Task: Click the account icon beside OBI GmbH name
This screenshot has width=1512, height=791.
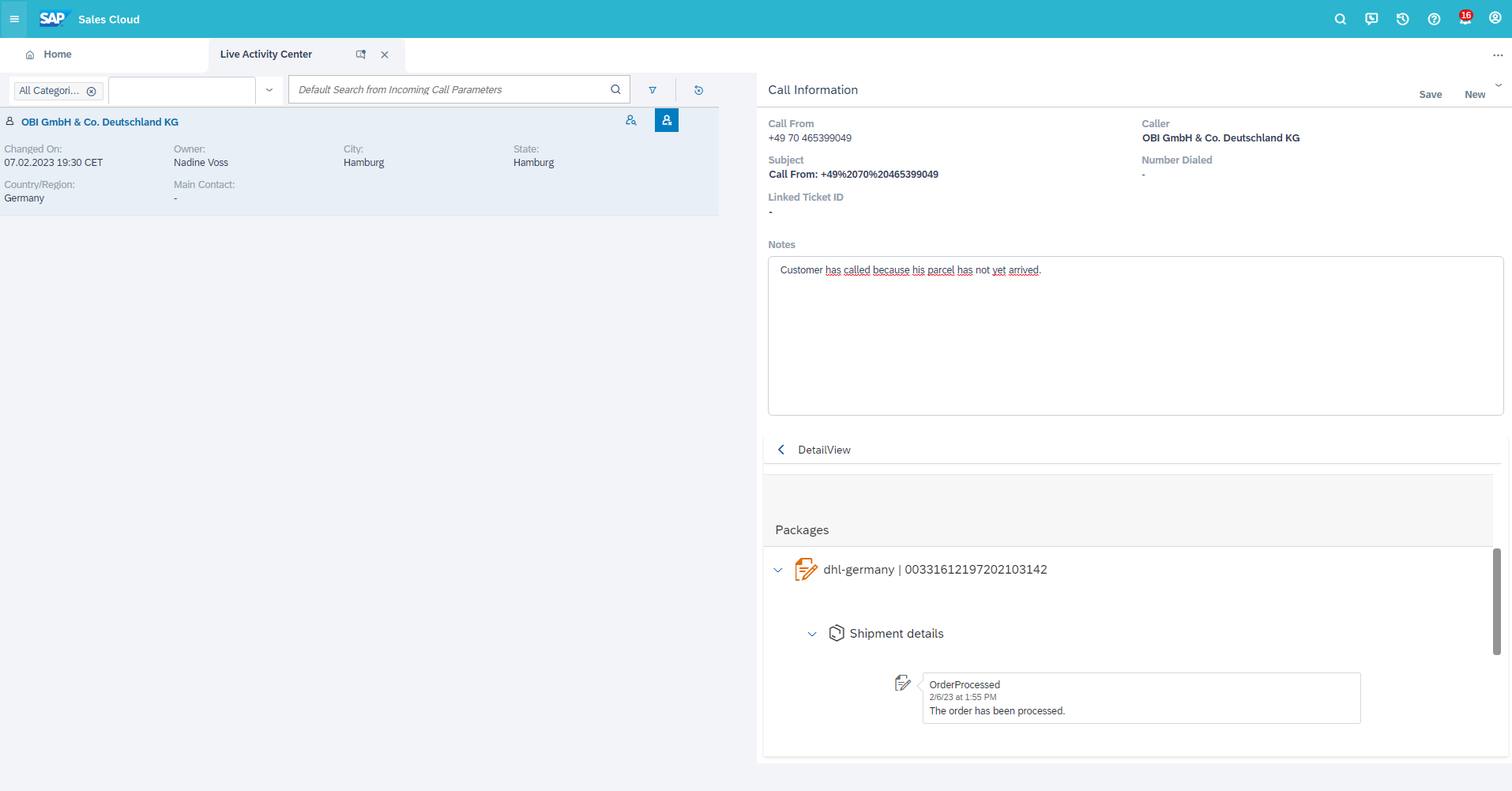Action: coord(10,122)
